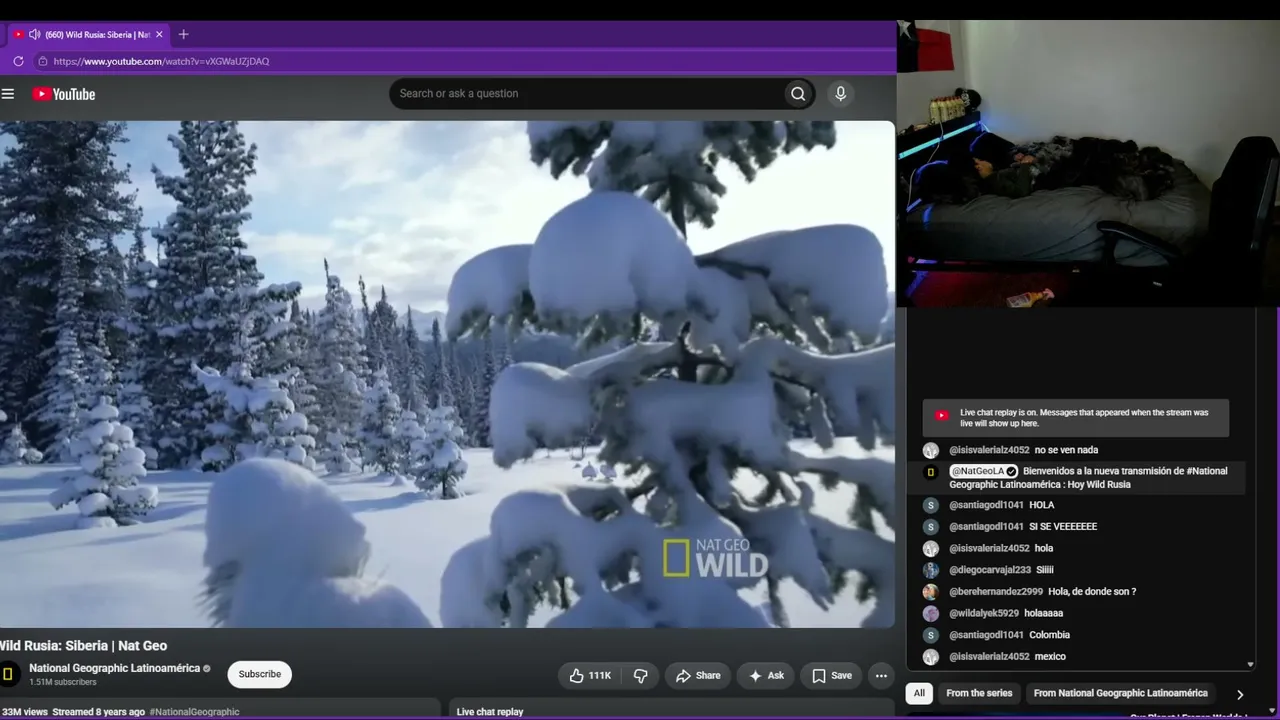Mute the tab using its speaker icon
This screenshot has width=1280, height=720.
pyautogui.click(x=35, y=34)
